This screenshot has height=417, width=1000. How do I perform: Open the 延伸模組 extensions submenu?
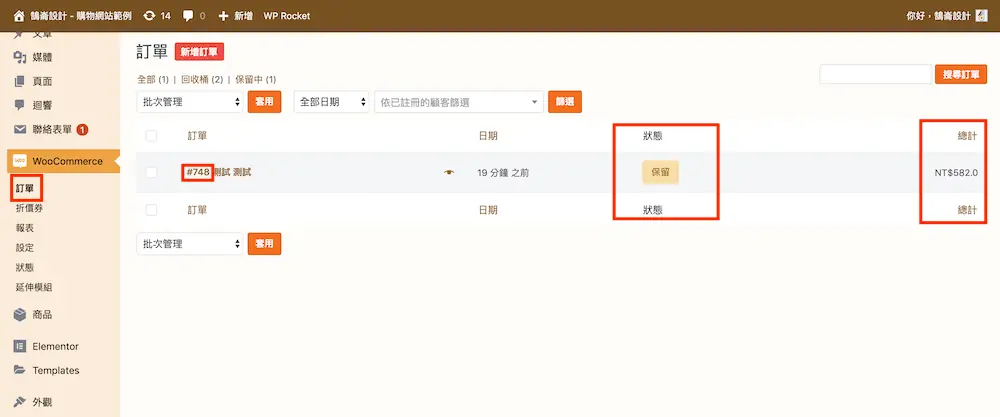(34, 287)
